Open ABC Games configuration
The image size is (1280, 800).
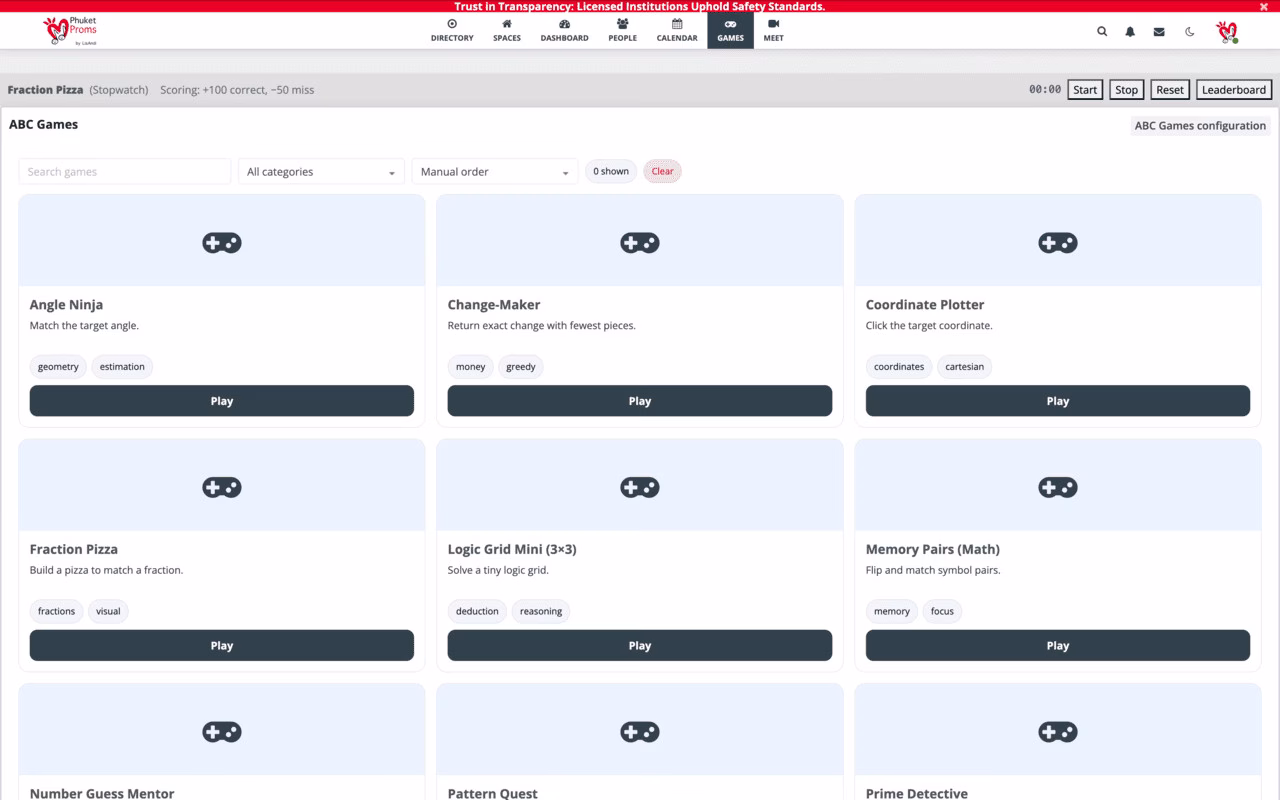point(1200,126)
